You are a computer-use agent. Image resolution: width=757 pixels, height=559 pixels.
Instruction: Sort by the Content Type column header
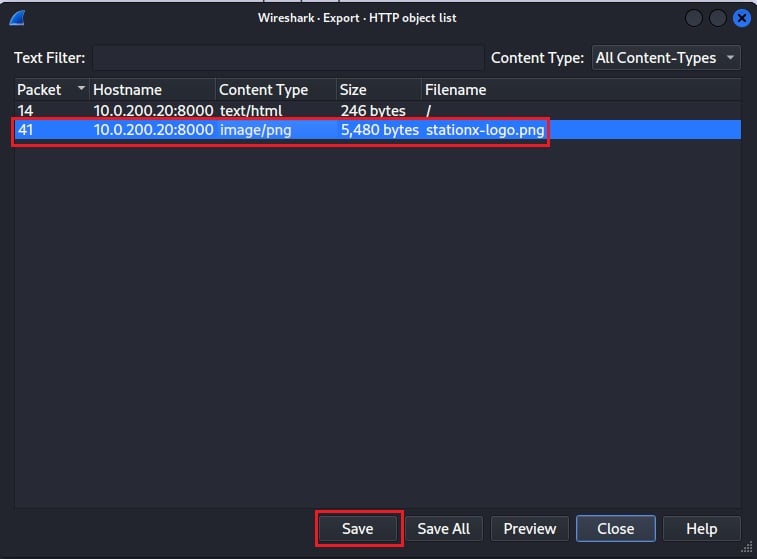pos(276,90)
